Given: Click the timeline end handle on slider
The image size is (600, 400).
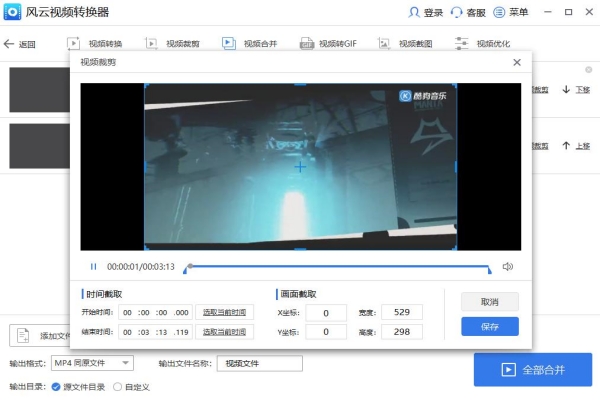Looking at the screenshot, I should [490, 268].
